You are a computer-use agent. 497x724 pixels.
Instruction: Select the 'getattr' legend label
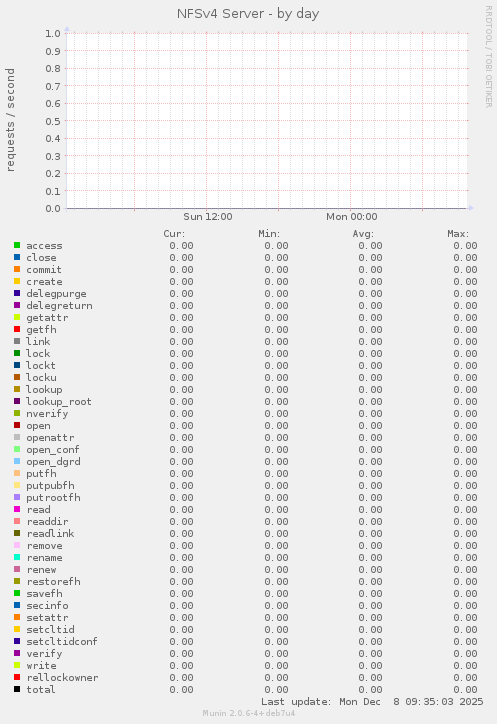pyautogui.click(x=47, y=318)
